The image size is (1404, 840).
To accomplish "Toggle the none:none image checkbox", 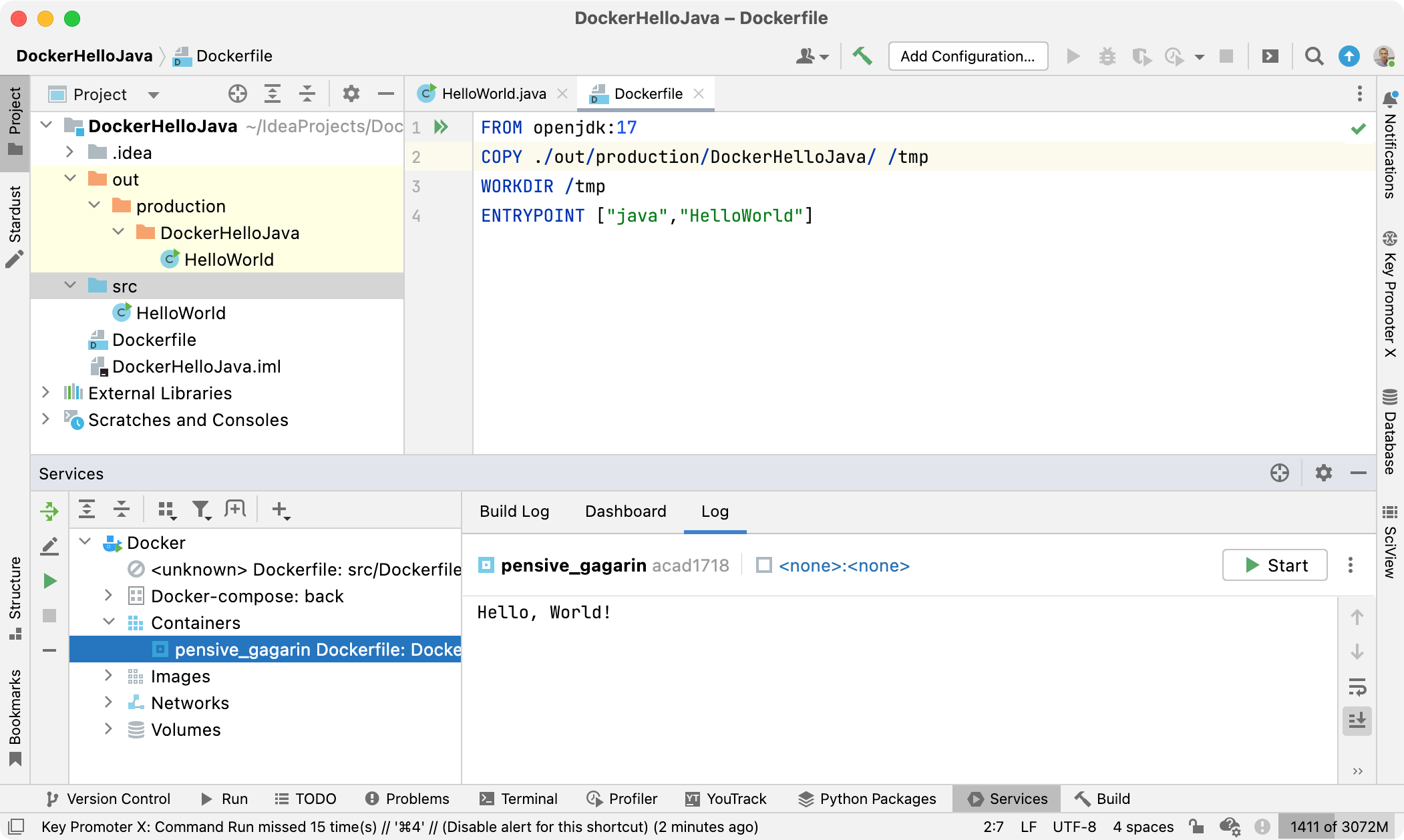I will point(763,566).
